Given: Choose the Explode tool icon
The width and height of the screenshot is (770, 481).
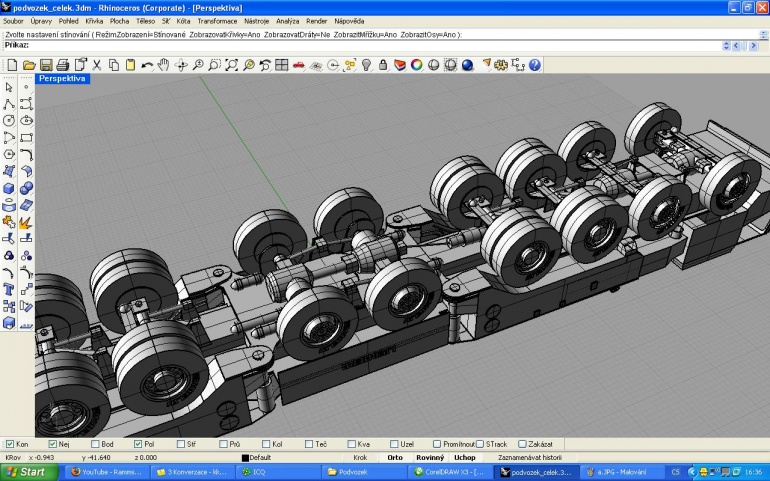Looking at the screenshot, I should point(27,223).
